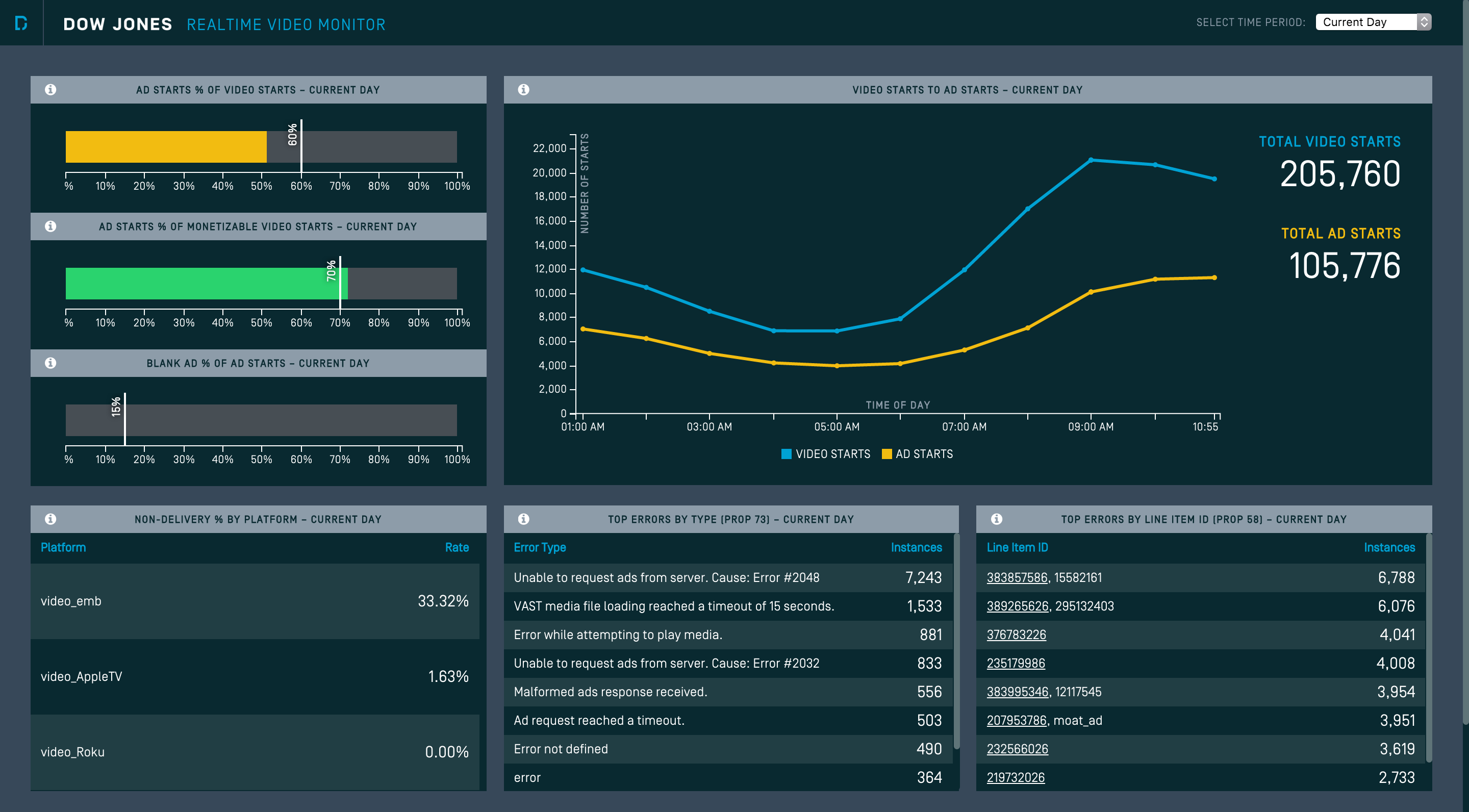Sort by the Error Type column header
The image size is (1469, 812).
coord(540,547)
